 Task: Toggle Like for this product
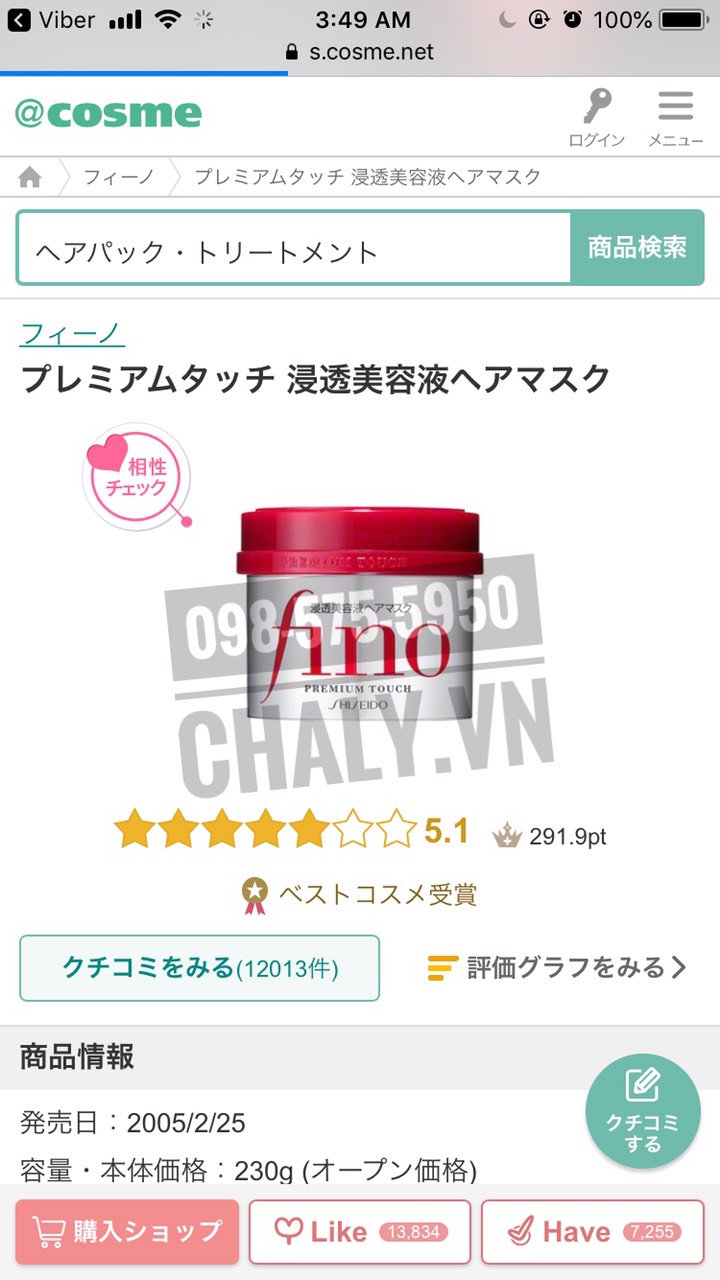(360, 1232)
